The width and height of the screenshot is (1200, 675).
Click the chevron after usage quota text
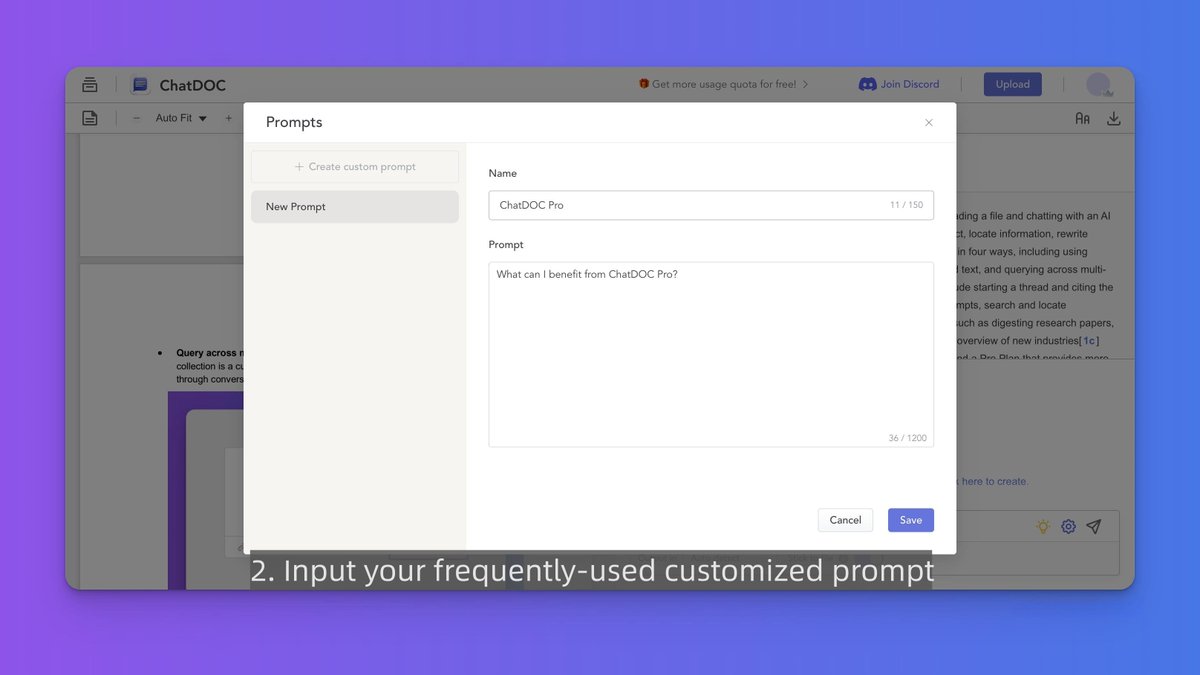point(806,85)
